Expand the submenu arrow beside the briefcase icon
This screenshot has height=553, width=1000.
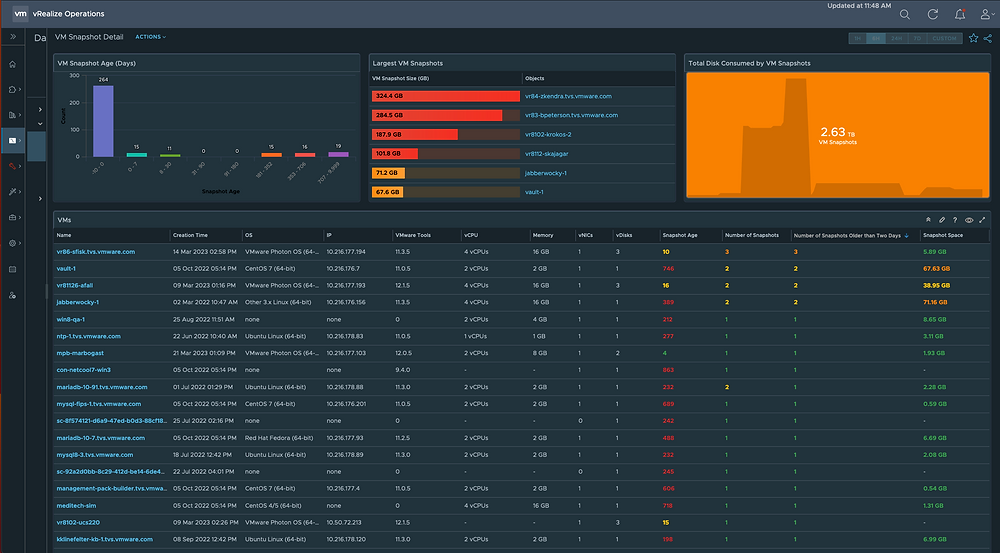click(20, 218)
